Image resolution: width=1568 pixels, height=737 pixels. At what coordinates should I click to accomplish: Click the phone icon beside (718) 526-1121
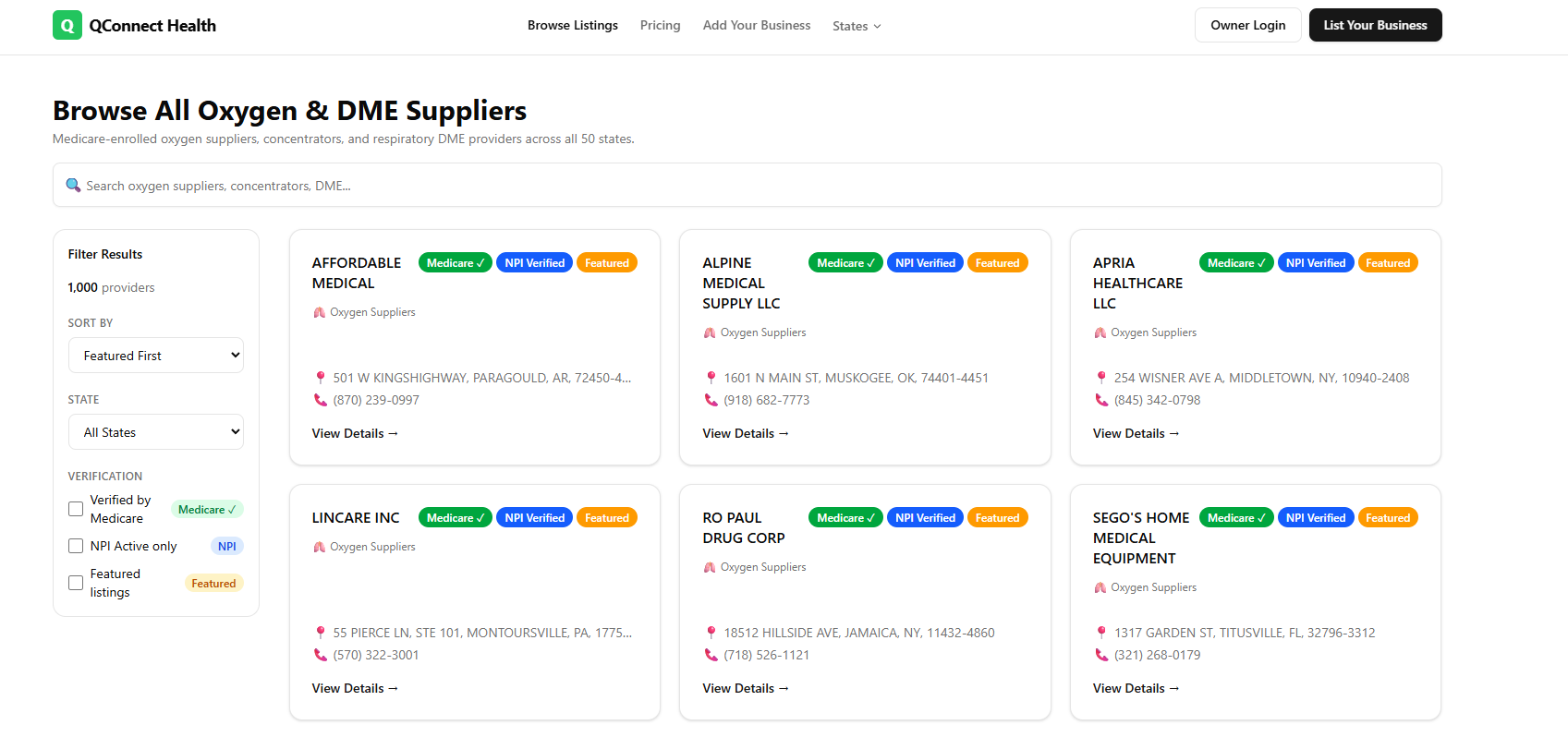coord(711,655)
